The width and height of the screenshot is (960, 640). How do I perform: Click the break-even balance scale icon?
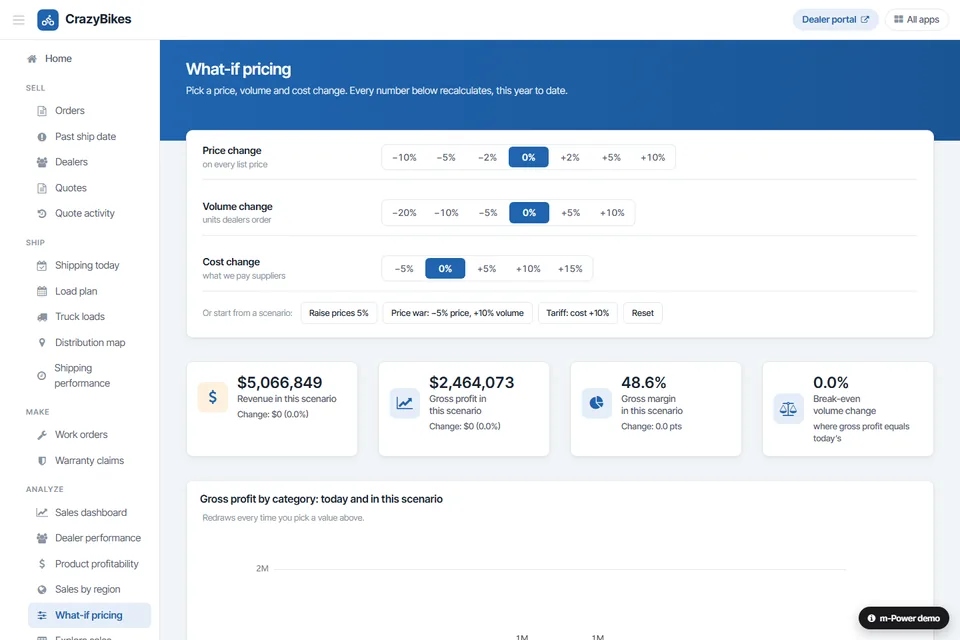click(x=788, y=408)
